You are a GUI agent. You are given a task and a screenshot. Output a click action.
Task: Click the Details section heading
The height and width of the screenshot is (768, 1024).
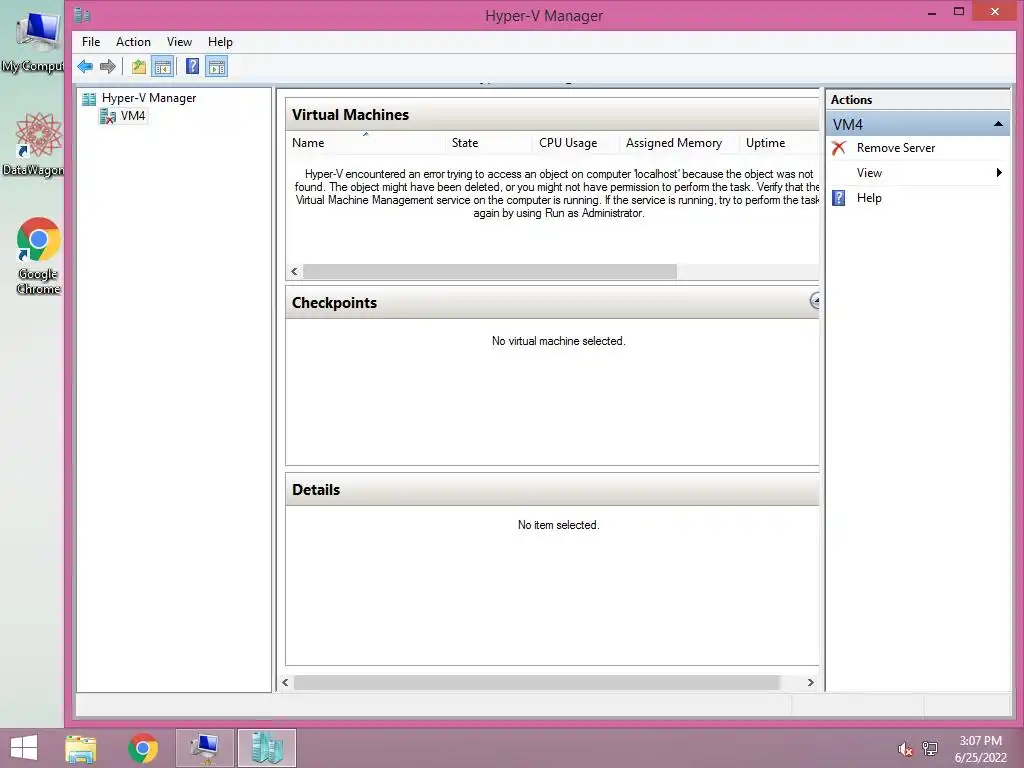click(316, 490)
